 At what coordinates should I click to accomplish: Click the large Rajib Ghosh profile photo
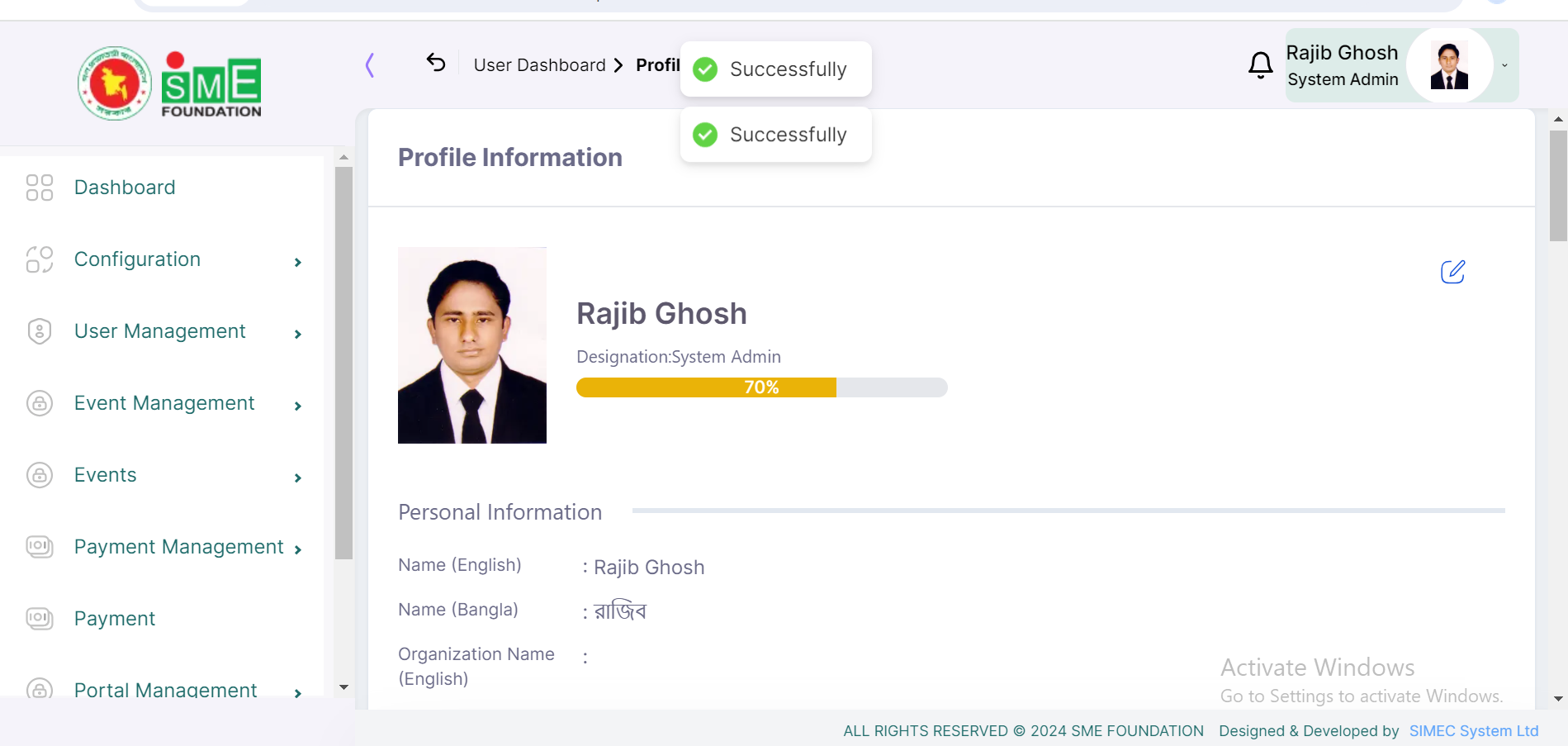tap(472, 345)
